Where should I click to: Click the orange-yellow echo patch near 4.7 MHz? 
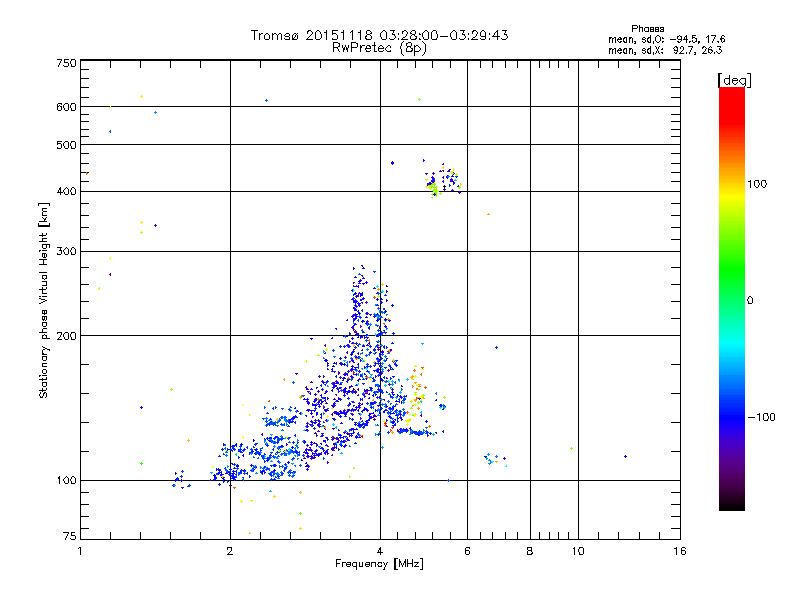[416, 395]
